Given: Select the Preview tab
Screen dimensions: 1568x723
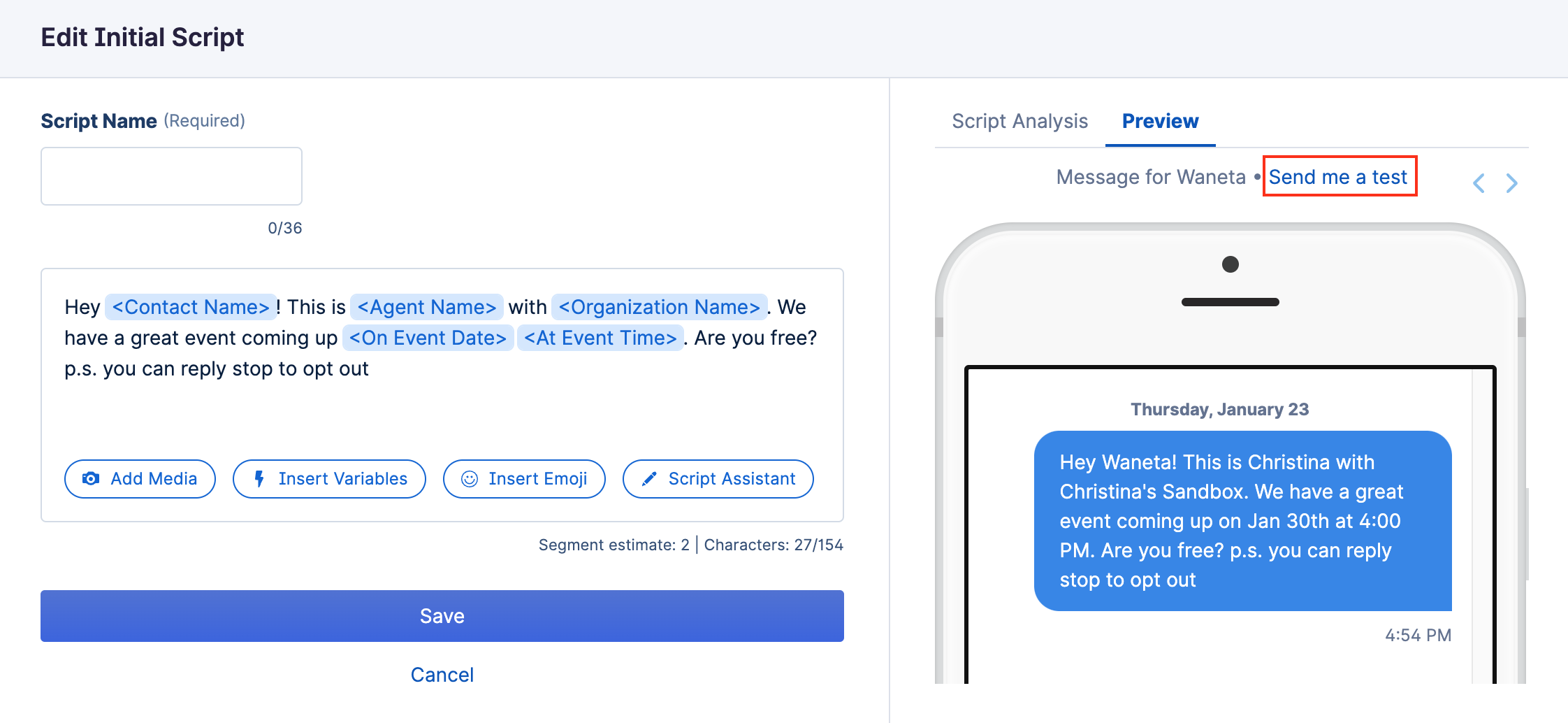Looking at the screenshot, I should [1160, 121].
